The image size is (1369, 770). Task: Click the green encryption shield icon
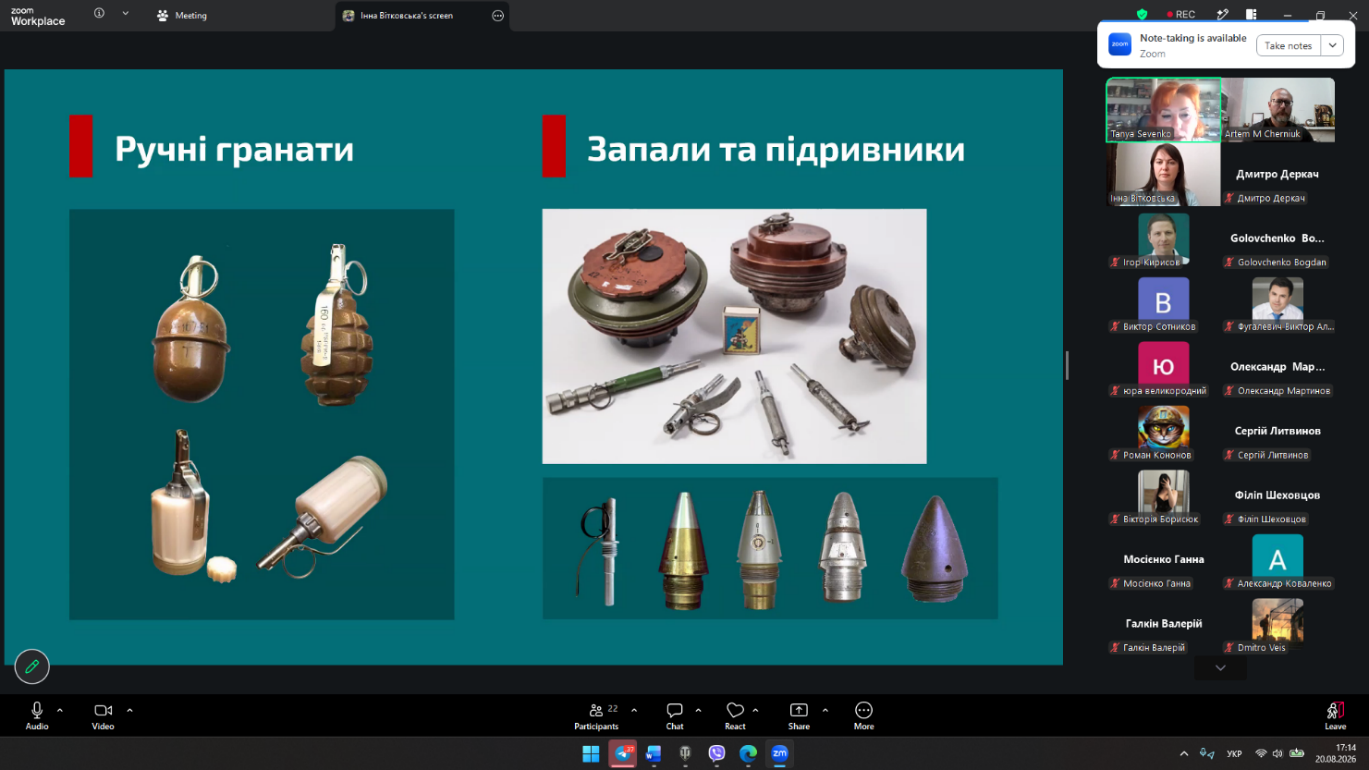tap(1142, 14)
